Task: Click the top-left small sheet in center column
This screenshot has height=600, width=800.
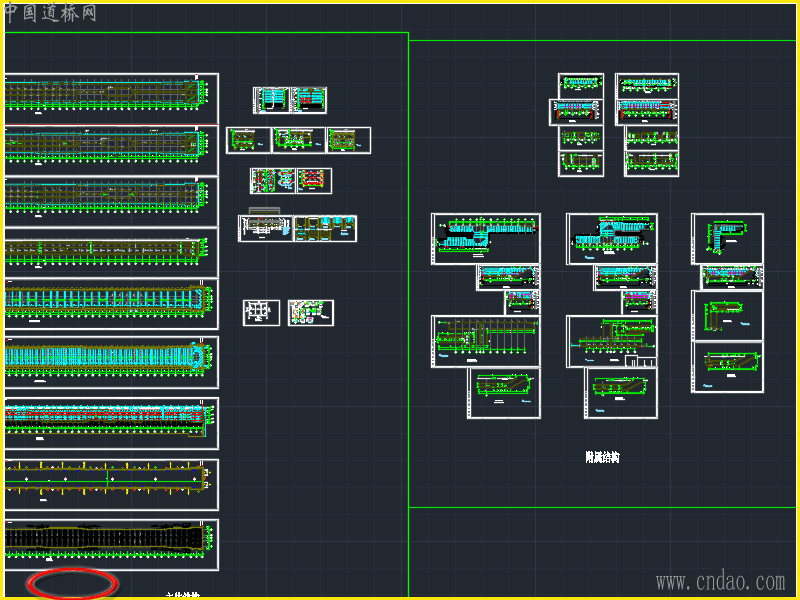Action: (x=270, y=100)
